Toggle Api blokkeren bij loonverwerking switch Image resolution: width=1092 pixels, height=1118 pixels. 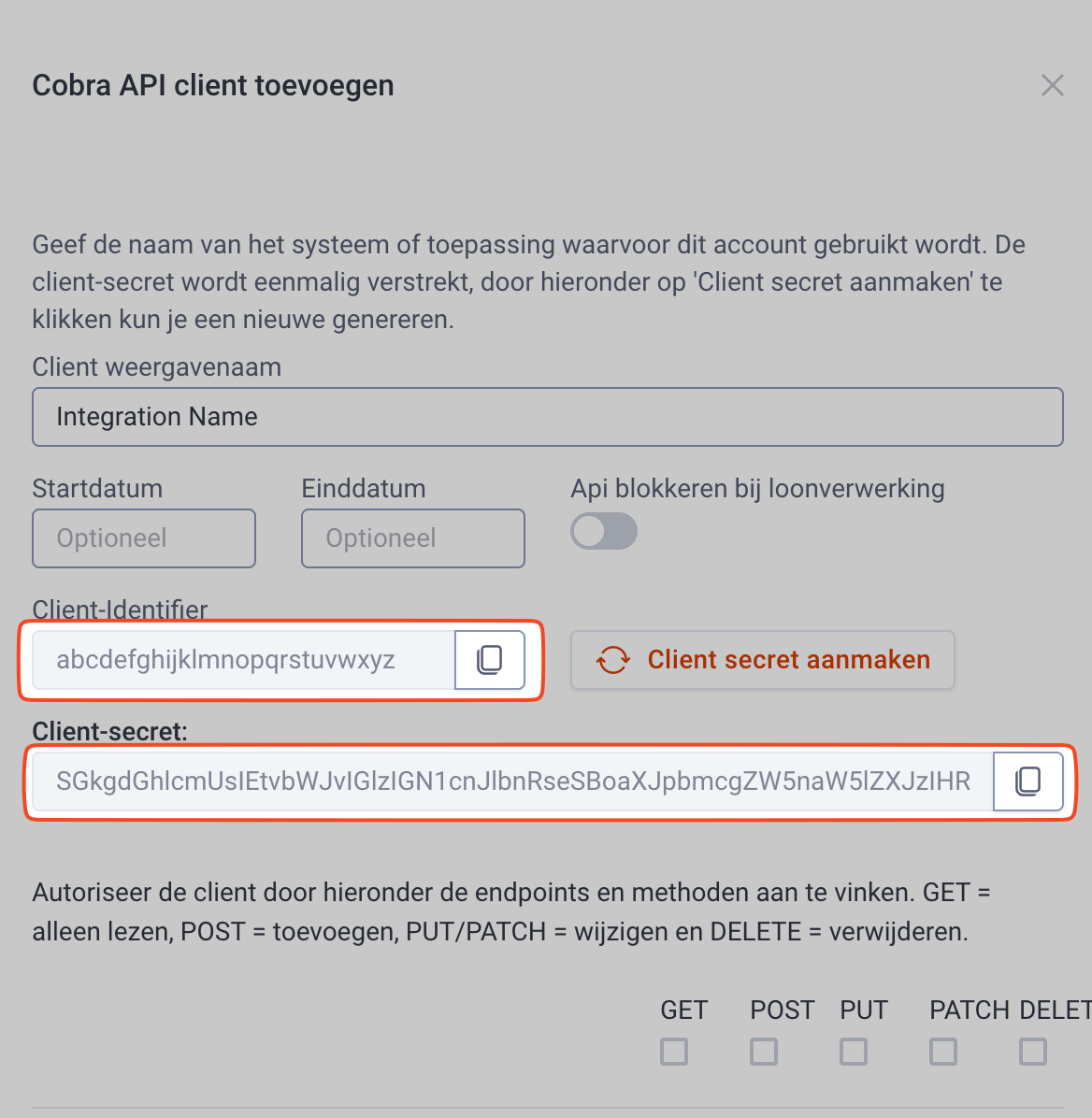(x=604, y=532)
